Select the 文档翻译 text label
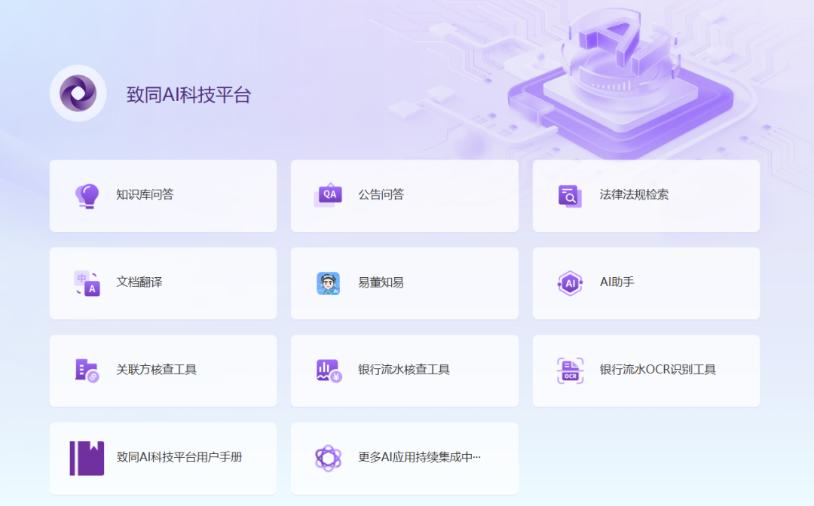Screen dimensions: 814x506 (139, 283)
